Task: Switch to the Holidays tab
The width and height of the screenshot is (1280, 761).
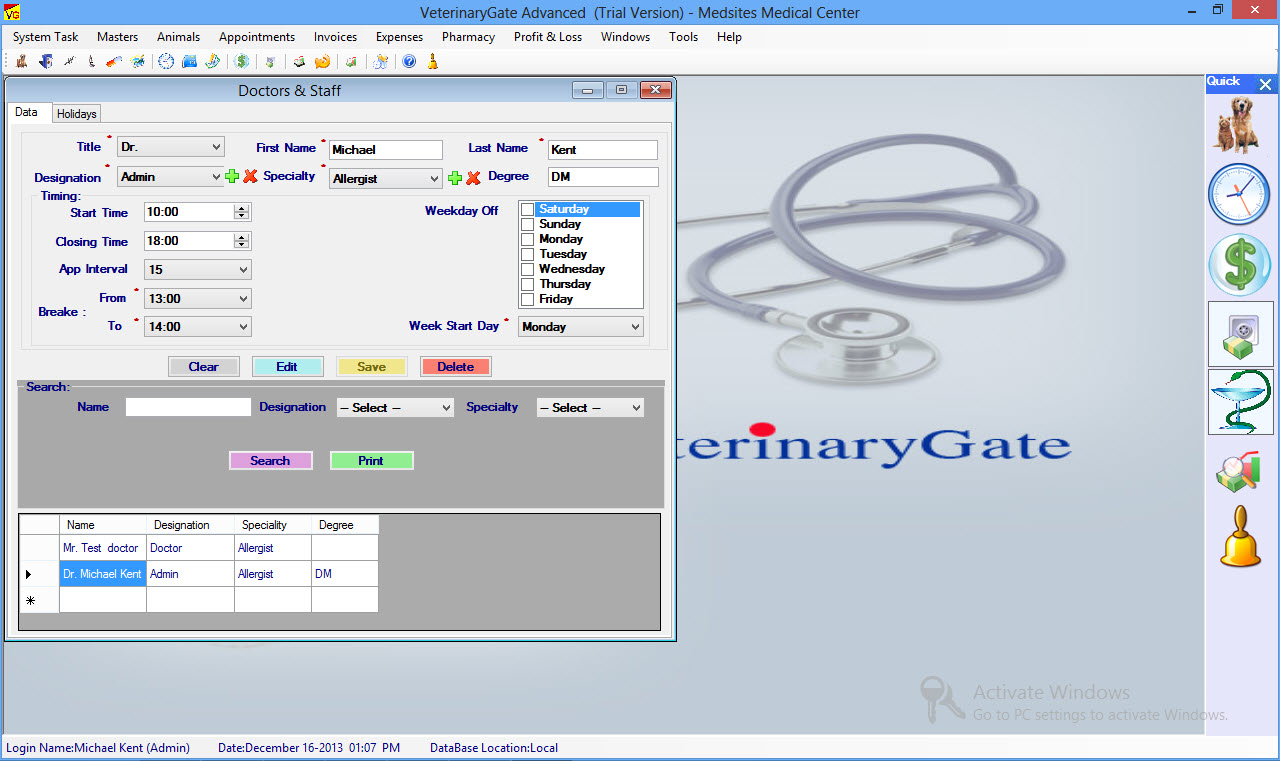Action: coord(76,114)
